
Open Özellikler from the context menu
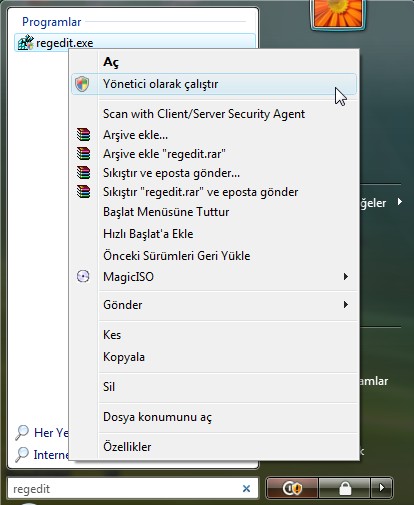pyautogui.click(x=214, y=447)
